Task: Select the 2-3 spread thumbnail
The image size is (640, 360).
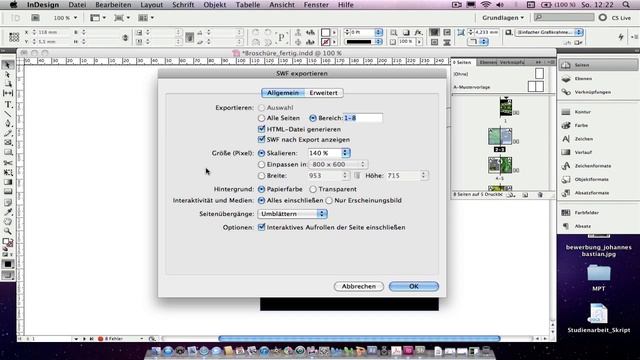Action: 500,136
